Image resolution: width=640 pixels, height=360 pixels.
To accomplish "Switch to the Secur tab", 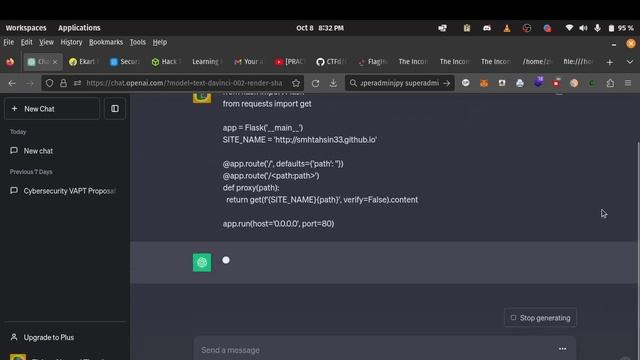I will (x=125, y=62).
